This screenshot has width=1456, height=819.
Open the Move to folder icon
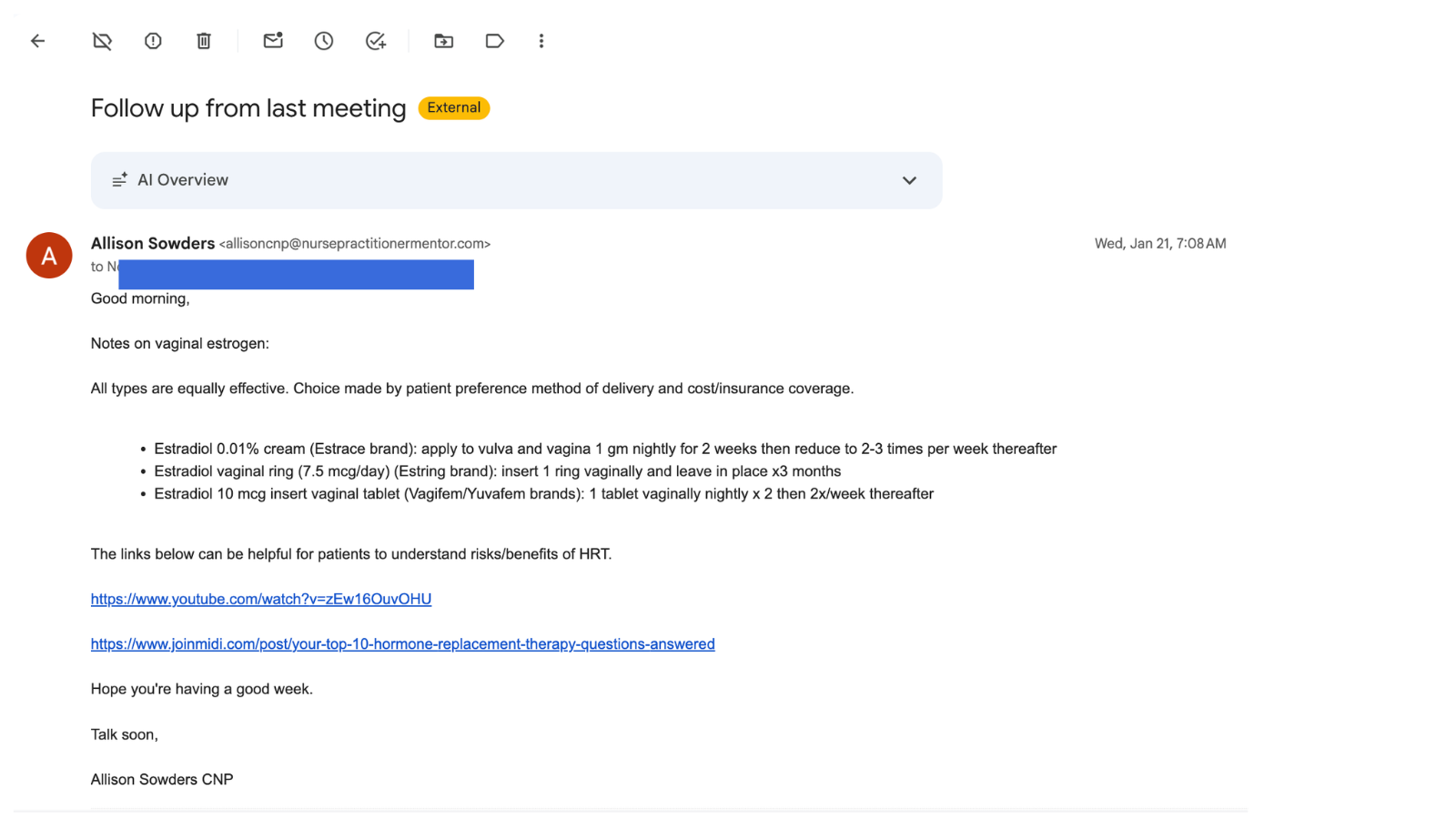coord(443,41)
